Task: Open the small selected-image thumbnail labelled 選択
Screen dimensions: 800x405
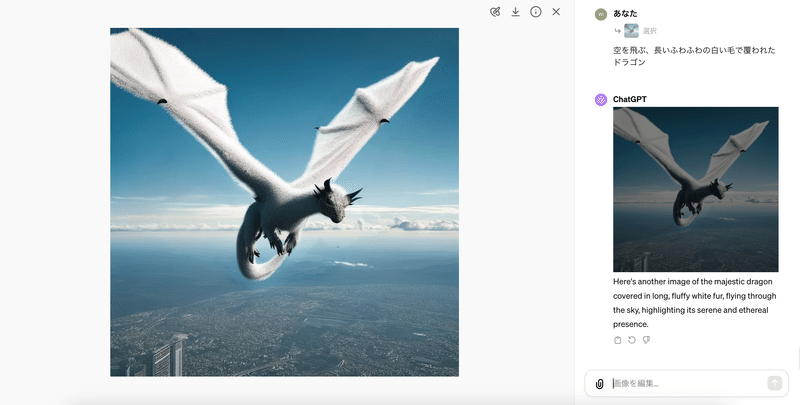Action: coord(631,31)
